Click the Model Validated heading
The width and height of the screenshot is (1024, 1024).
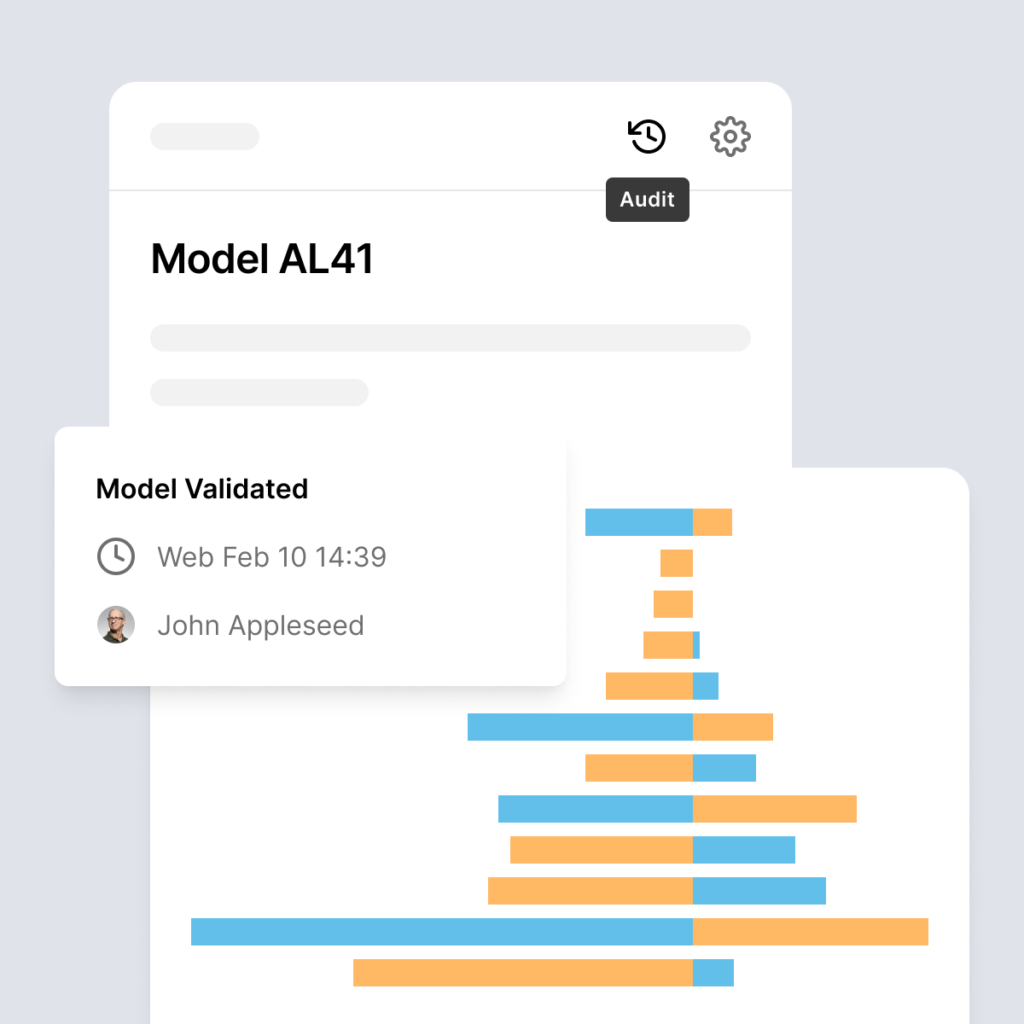[202, 488]
